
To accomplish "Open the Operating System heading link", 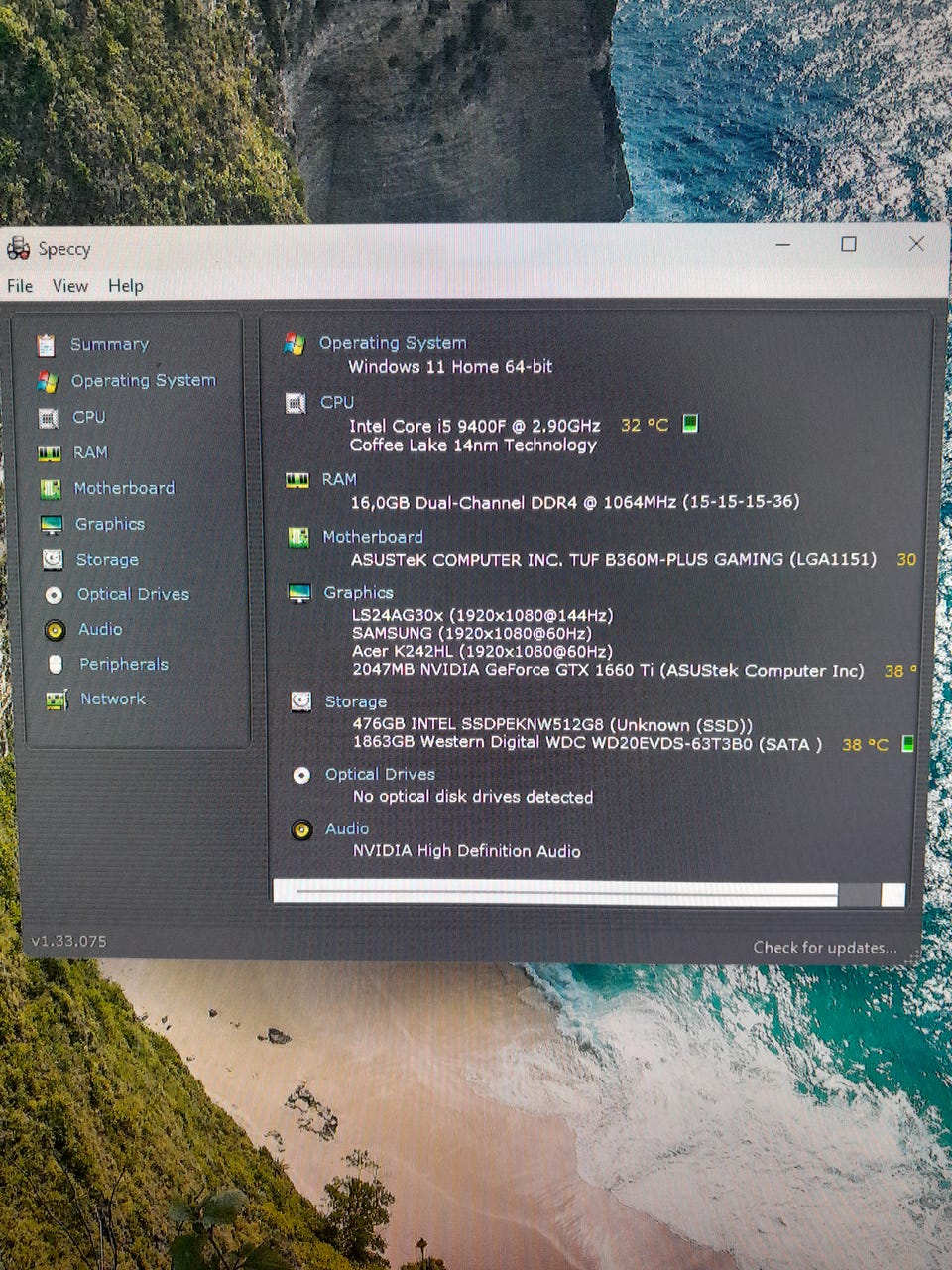I will click(x=392, y=343).
